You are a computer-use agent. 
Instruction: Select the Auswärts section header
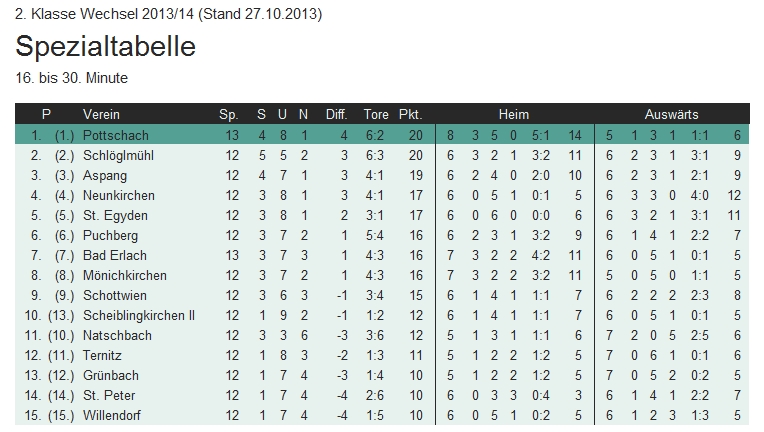click(x=672, y=114)
